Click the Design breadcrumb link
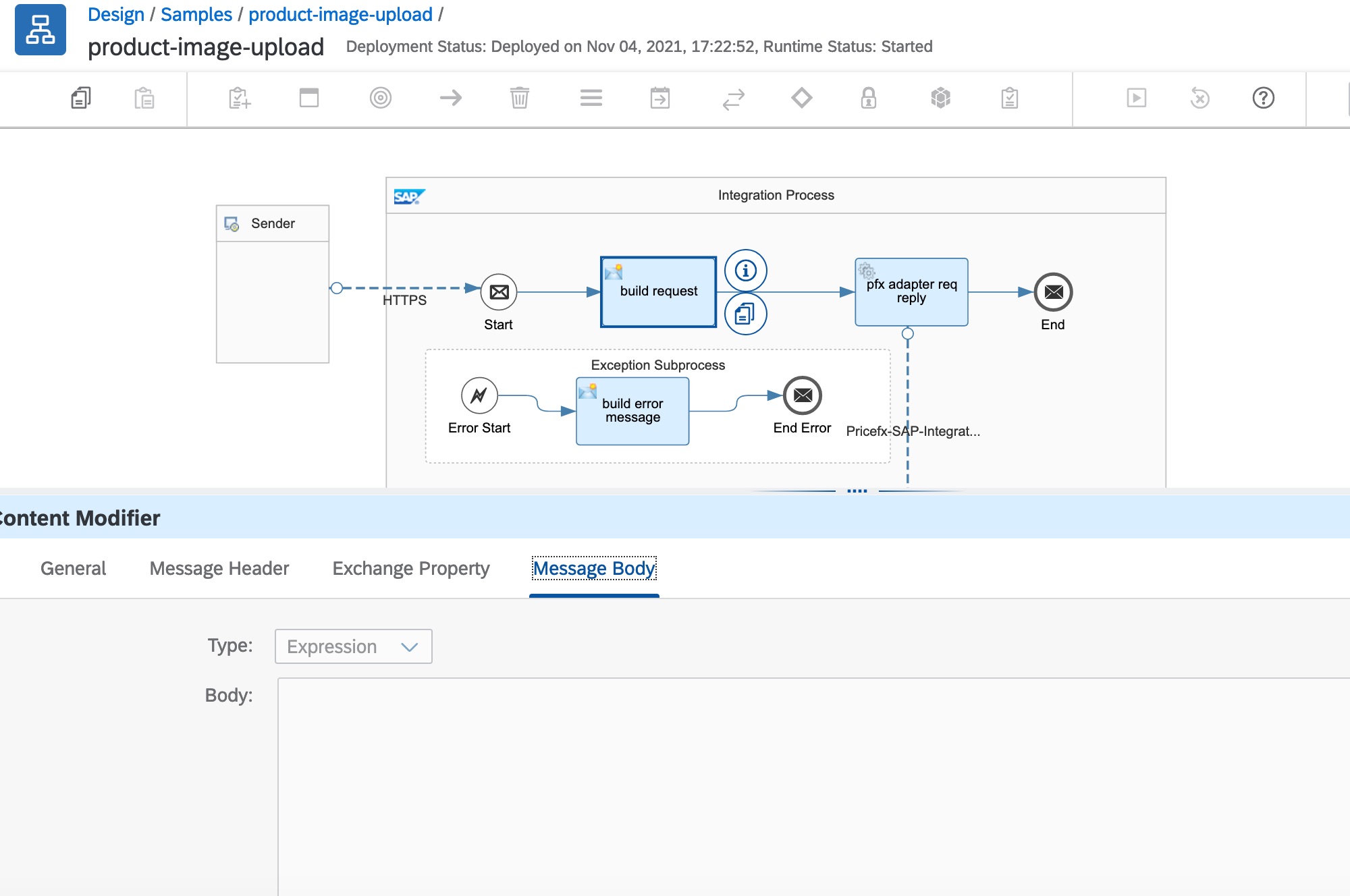This screenshot has height=896, width=1350. coord(115,15)
